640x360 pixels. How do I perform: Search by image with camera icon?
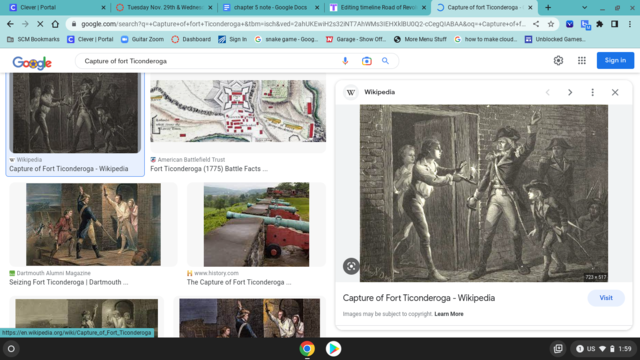point(367,61)
